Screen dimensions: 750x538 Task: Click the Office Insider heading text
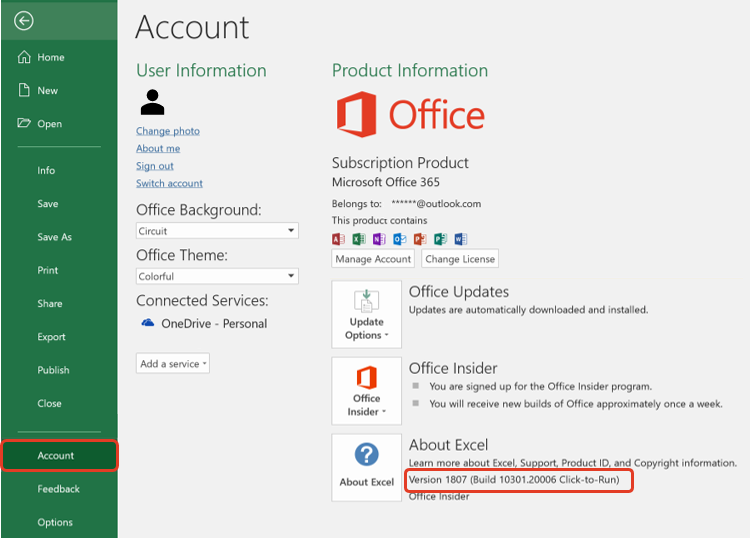pos(453,368)
